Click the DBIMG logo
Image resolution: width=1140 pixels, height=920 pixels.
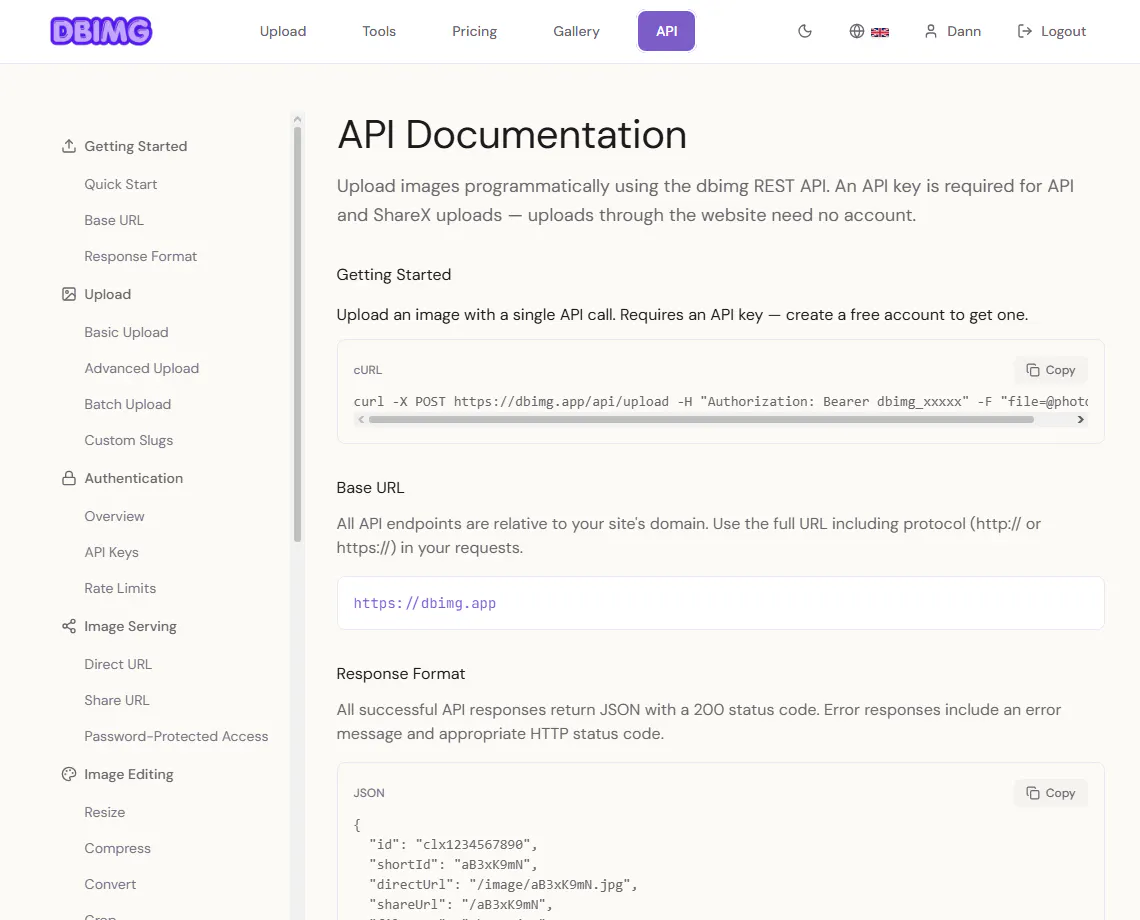point(101,31)
